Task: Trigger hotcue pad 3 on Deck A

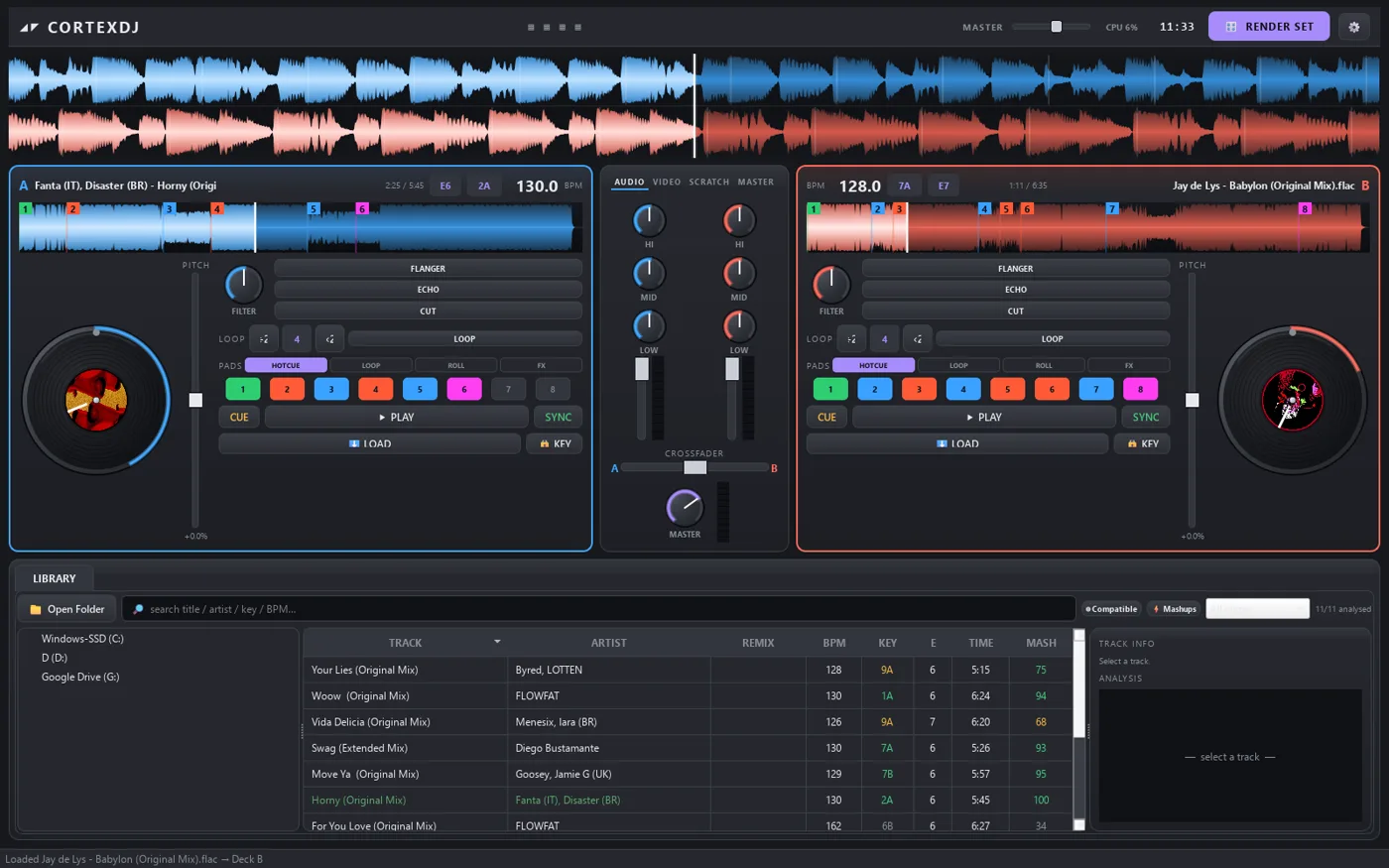Action: pyautogui.click(x=331, y=389)
